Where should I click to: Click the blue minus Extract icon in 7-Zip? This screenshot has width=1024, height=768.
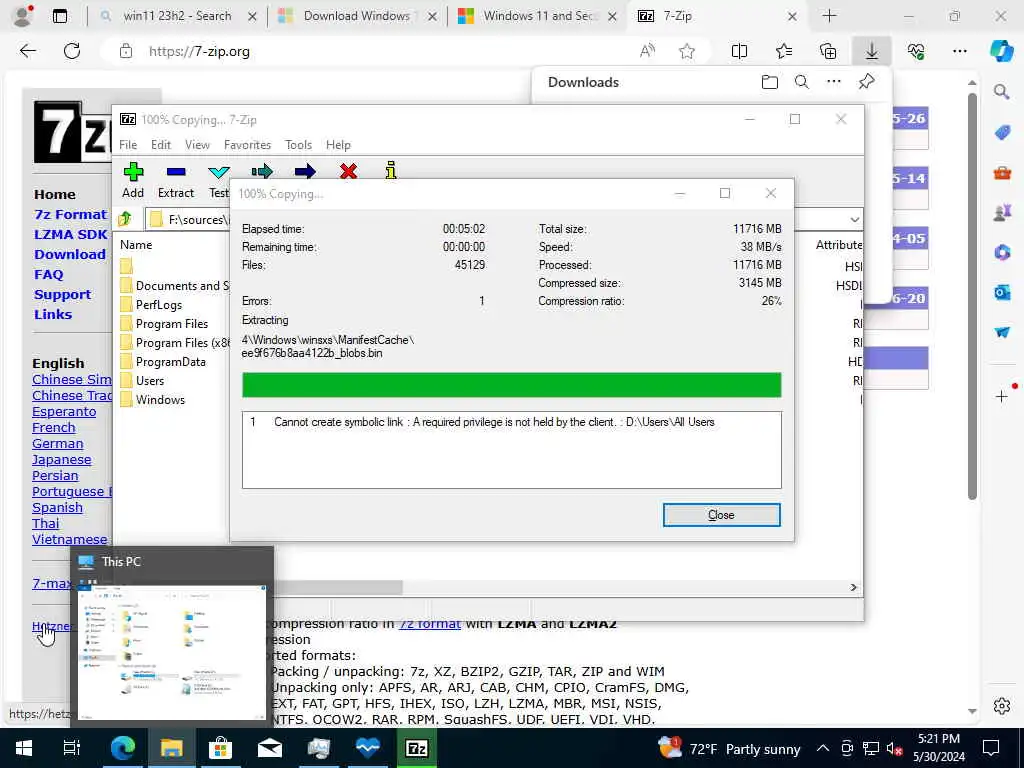click(x=176, y=172)
